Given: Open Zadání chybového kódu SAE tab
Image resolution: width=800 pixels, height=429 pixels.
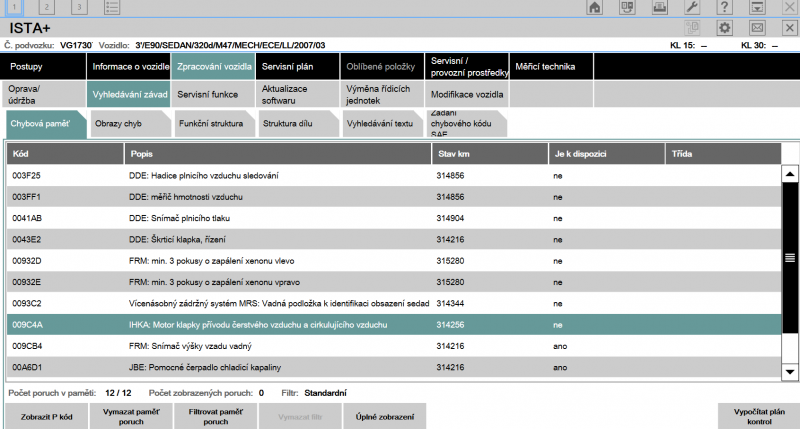Looking at the screenshot, I should pyautogui.click(x=466, y=123).
